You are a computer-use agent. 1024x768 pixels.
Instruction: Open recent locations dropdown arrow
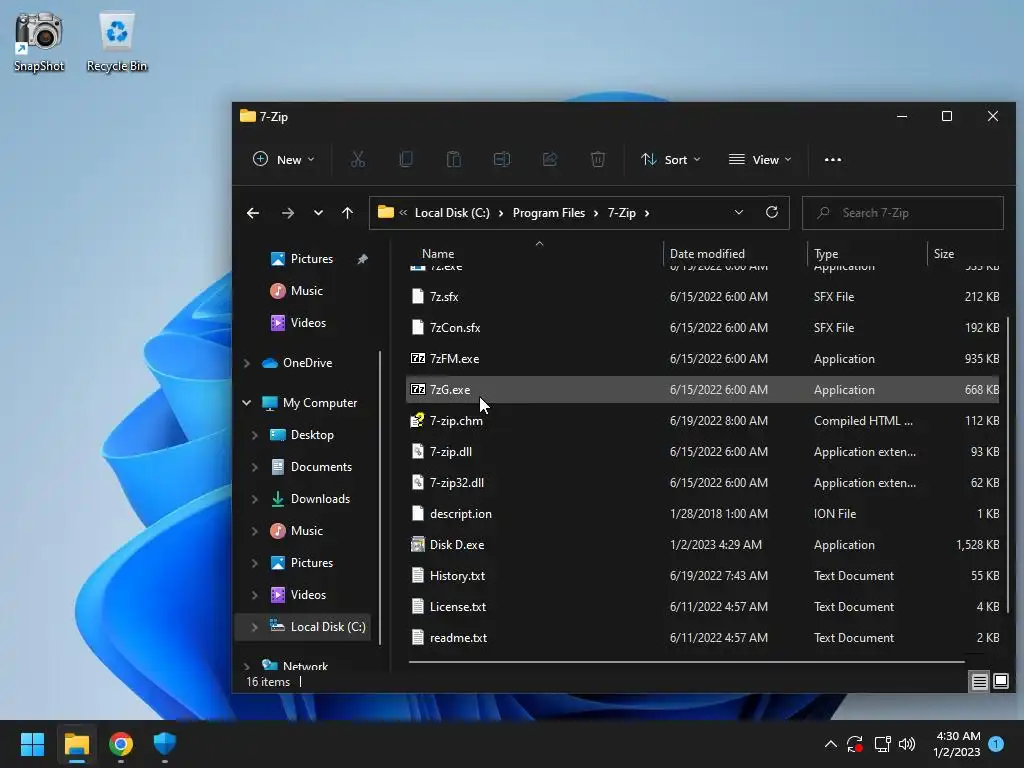tap(318, 213)
